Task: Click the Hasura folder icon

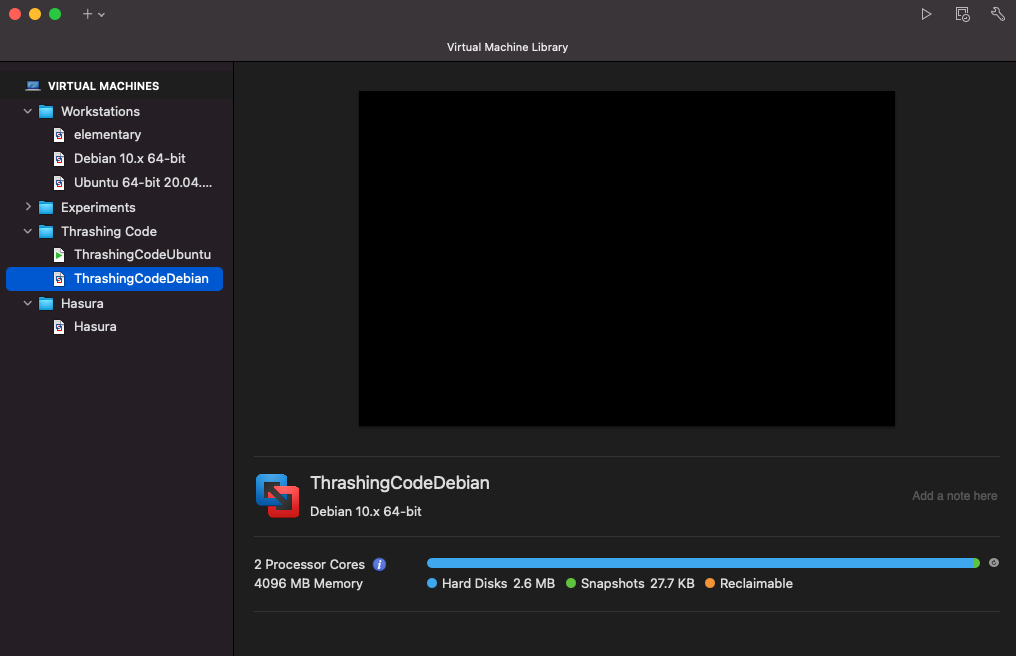Action: pyautogui.click(x=46, y=303)
